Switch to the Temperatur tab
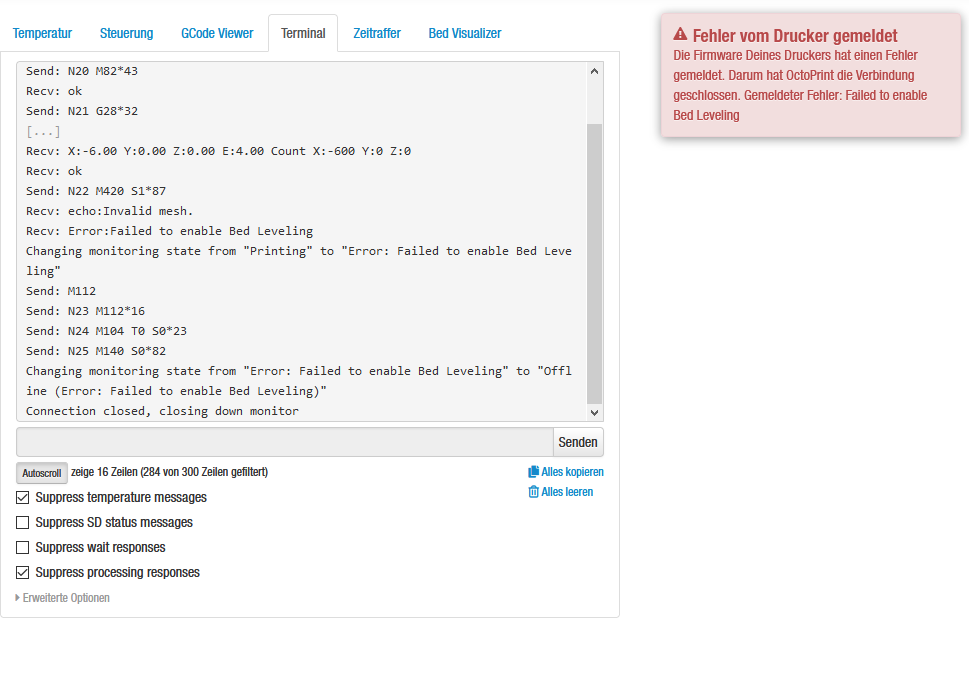The width and height of the screenshot is (969, 673). pyautogui.click(x=42, y=33)
